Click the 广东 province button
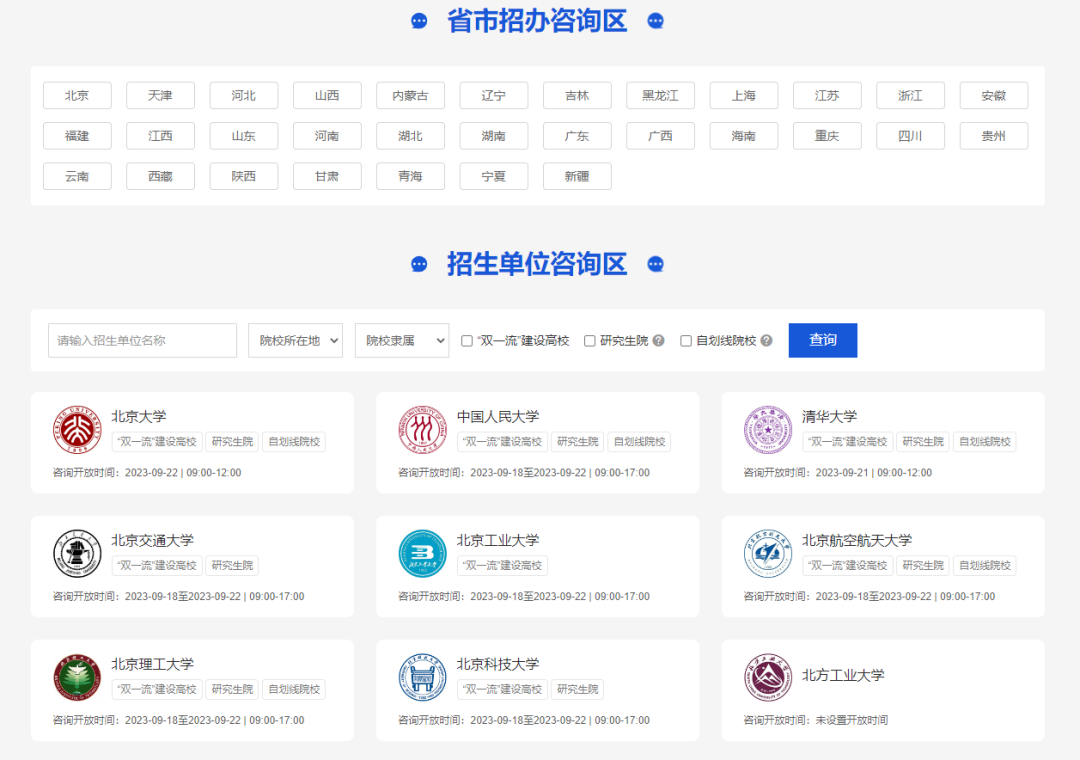 [x=577, y=136]
